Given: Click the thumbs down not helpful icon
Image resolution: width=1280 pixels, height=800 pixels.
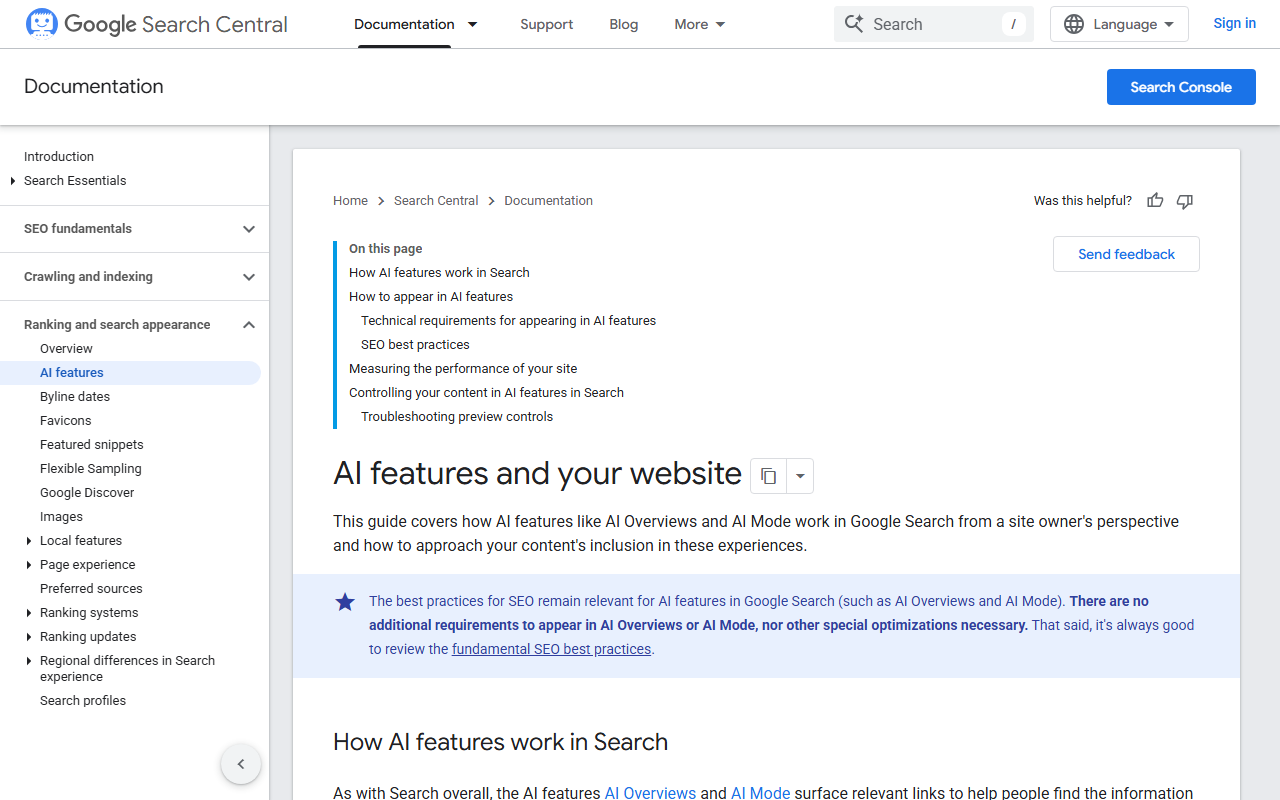Looking at the screenshot, I should 1185,201.
